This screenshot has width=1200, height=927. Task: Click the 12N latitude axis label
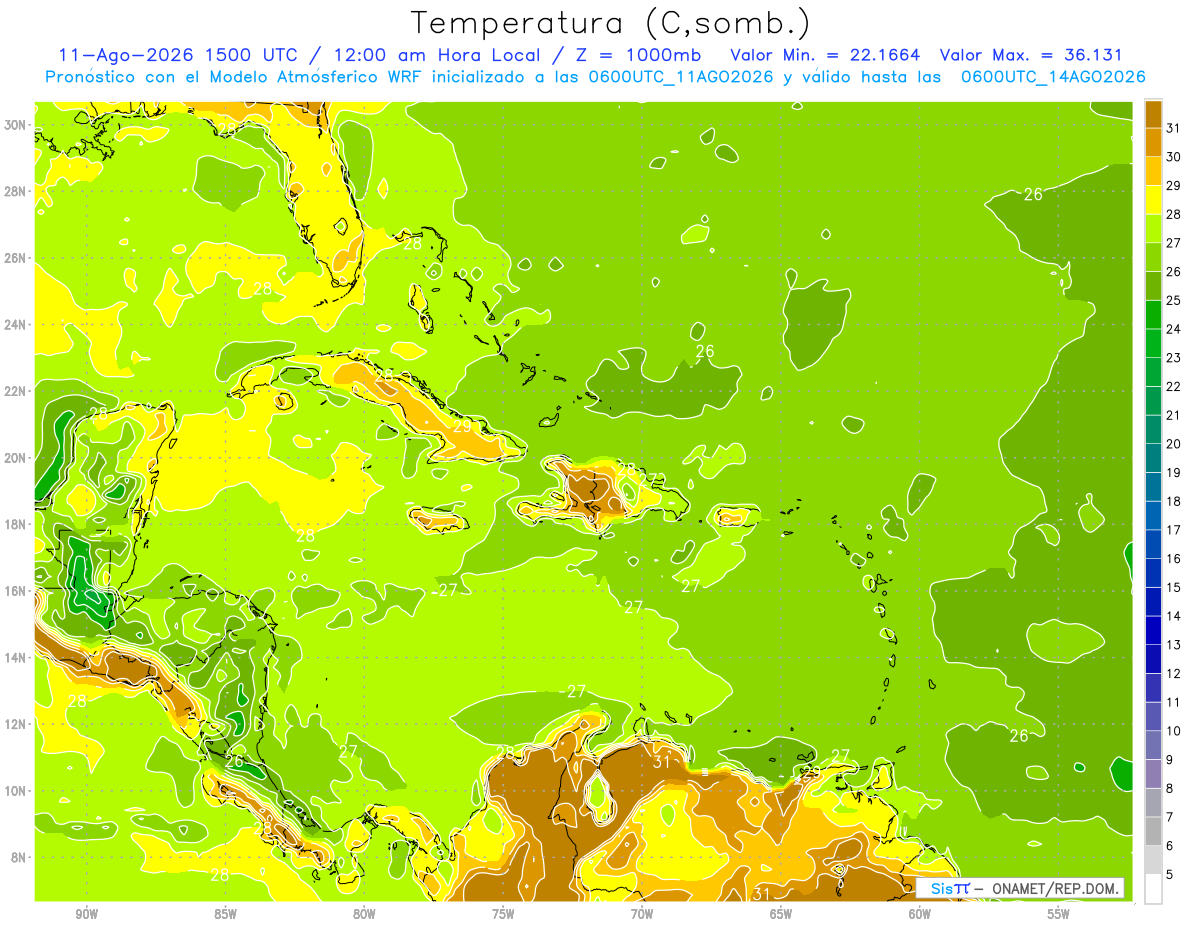click(16, 724)
